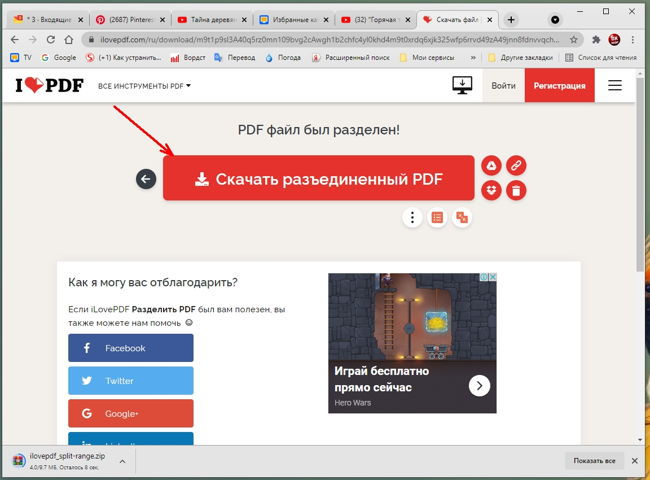Open the Перевод bookmark
This screenshot has height=480, width=650.
(235, 58)
